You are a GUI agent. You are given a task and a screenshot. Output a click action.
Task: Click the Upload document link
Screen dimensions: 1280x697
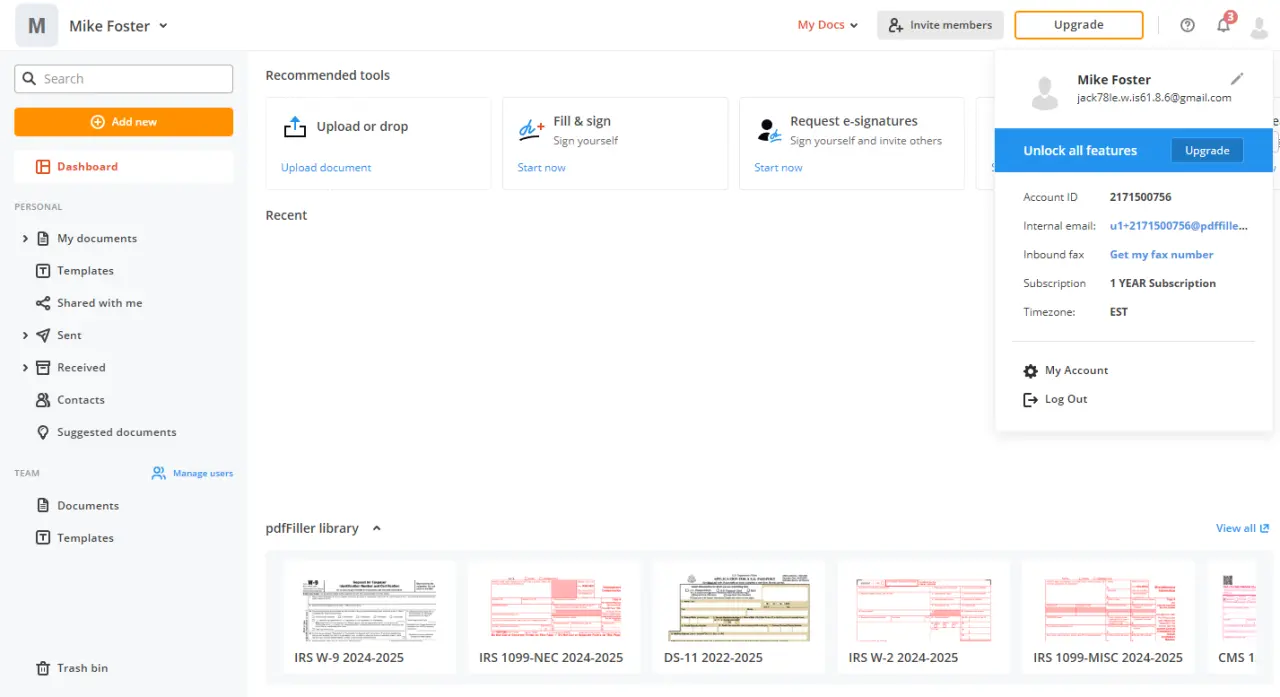click(x=326, y=168)
